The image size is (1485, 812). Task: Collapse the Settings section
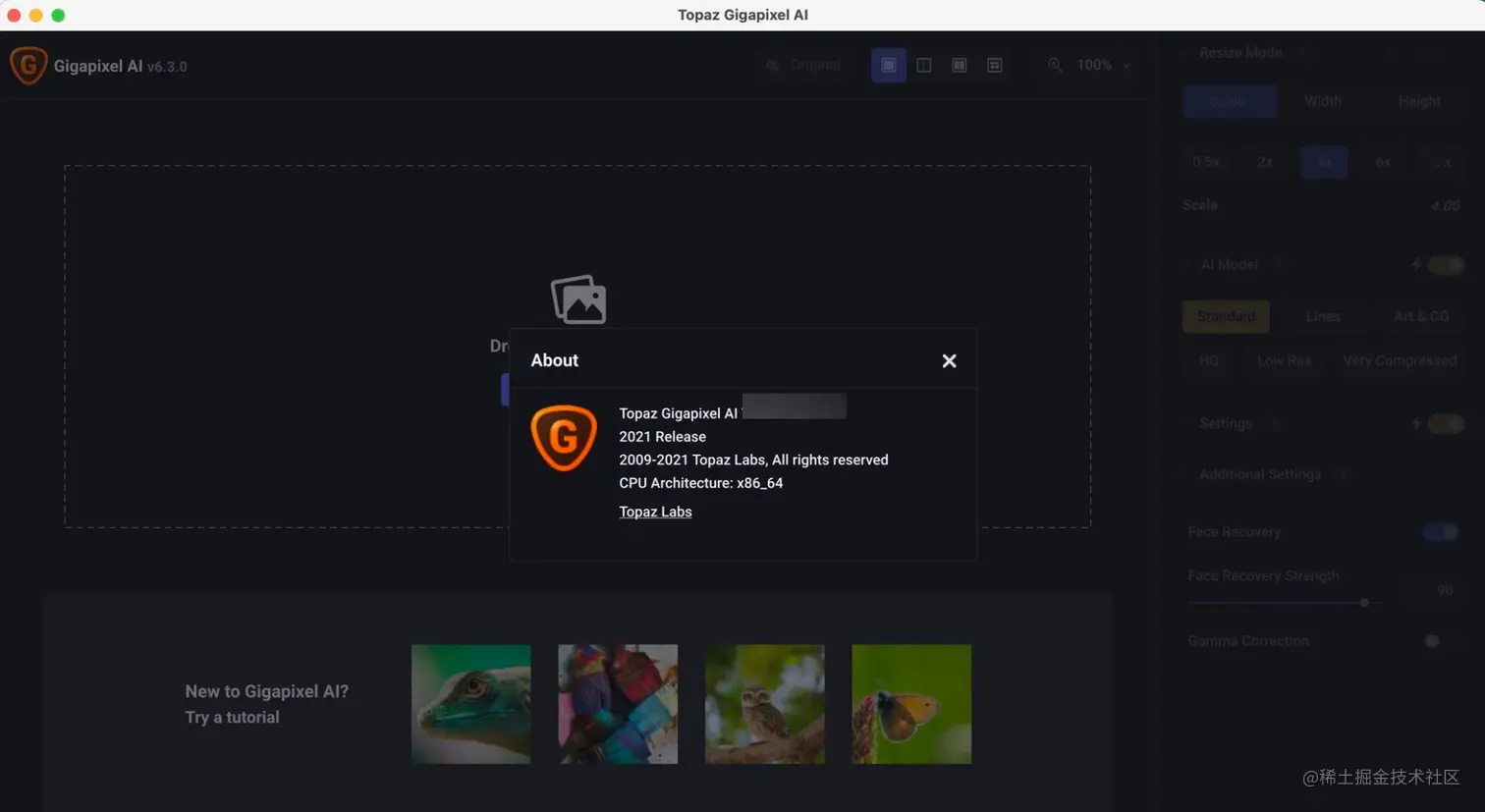click(x=1226, y=424)
